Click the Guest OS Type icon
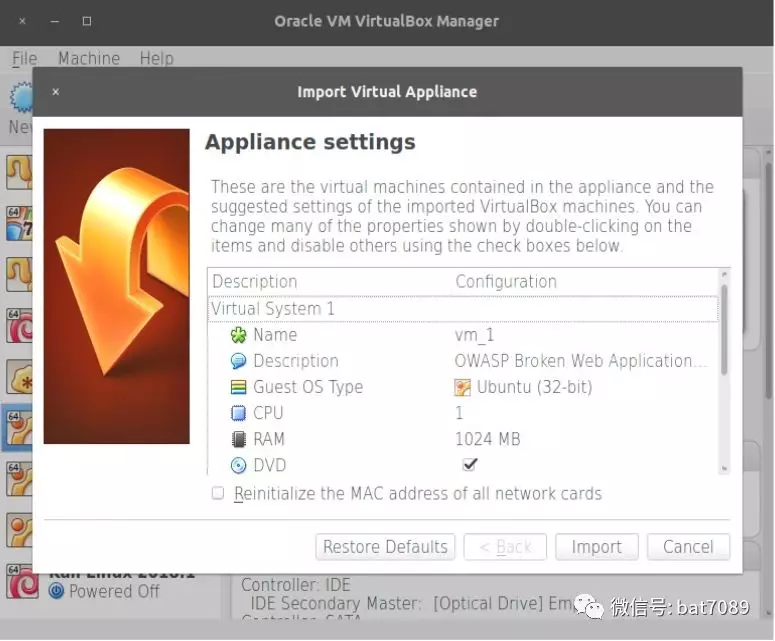This screenshot has width=775, height=641. [238, 387]
